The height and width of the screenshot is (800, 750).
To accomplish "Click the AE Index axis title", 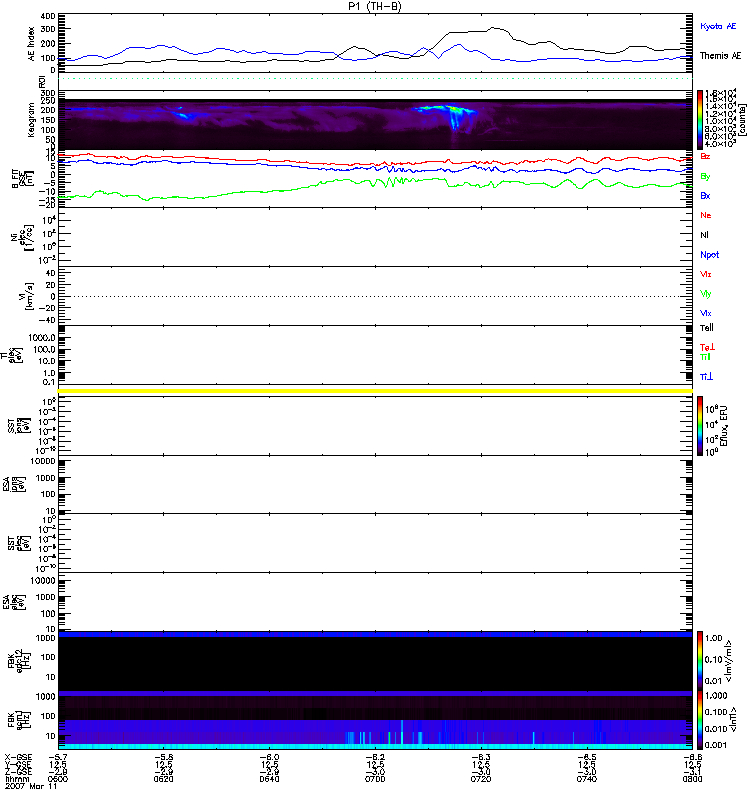I will click(31, 43).
